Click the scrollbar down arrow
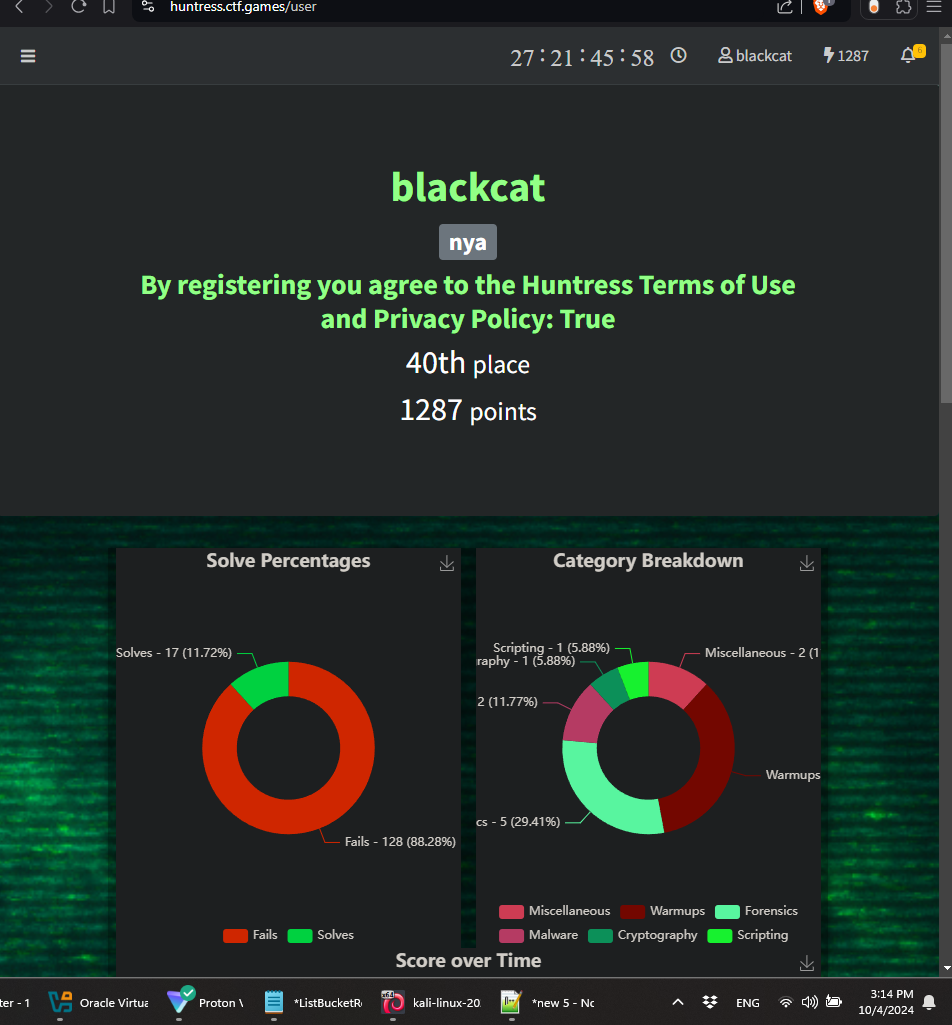The width and height of the screenshot is (952, 1025). (946, 968)
